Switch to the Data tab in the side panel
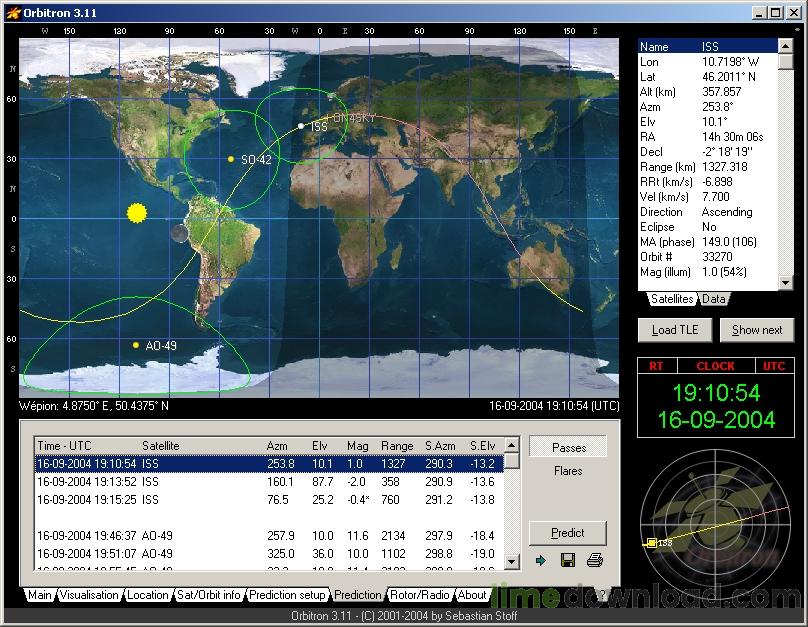This screenshot has width=808, height=627. pyautogui.click(x=714, y=299)
